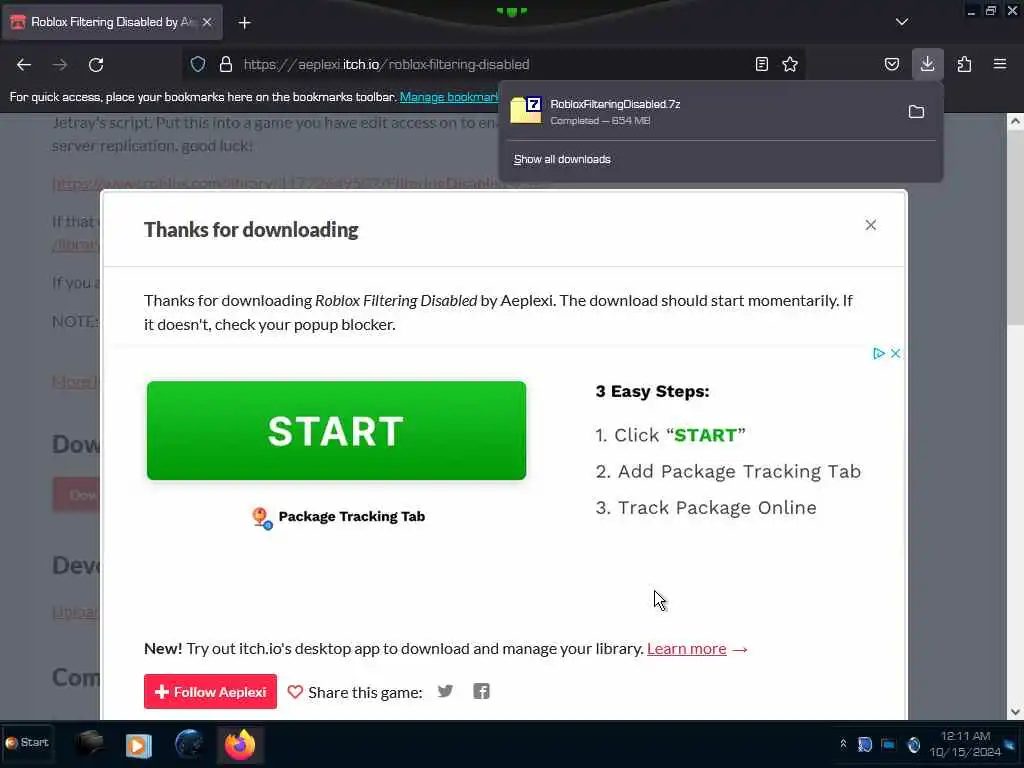Open the dark box taskbar icon
Viewport: 1024px width, 768px height.
pyautogui.click(x=89, y=743)
